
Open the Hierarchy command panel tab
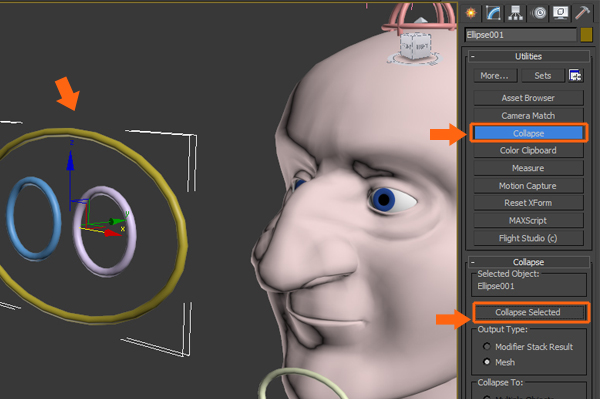click(515, 13)
